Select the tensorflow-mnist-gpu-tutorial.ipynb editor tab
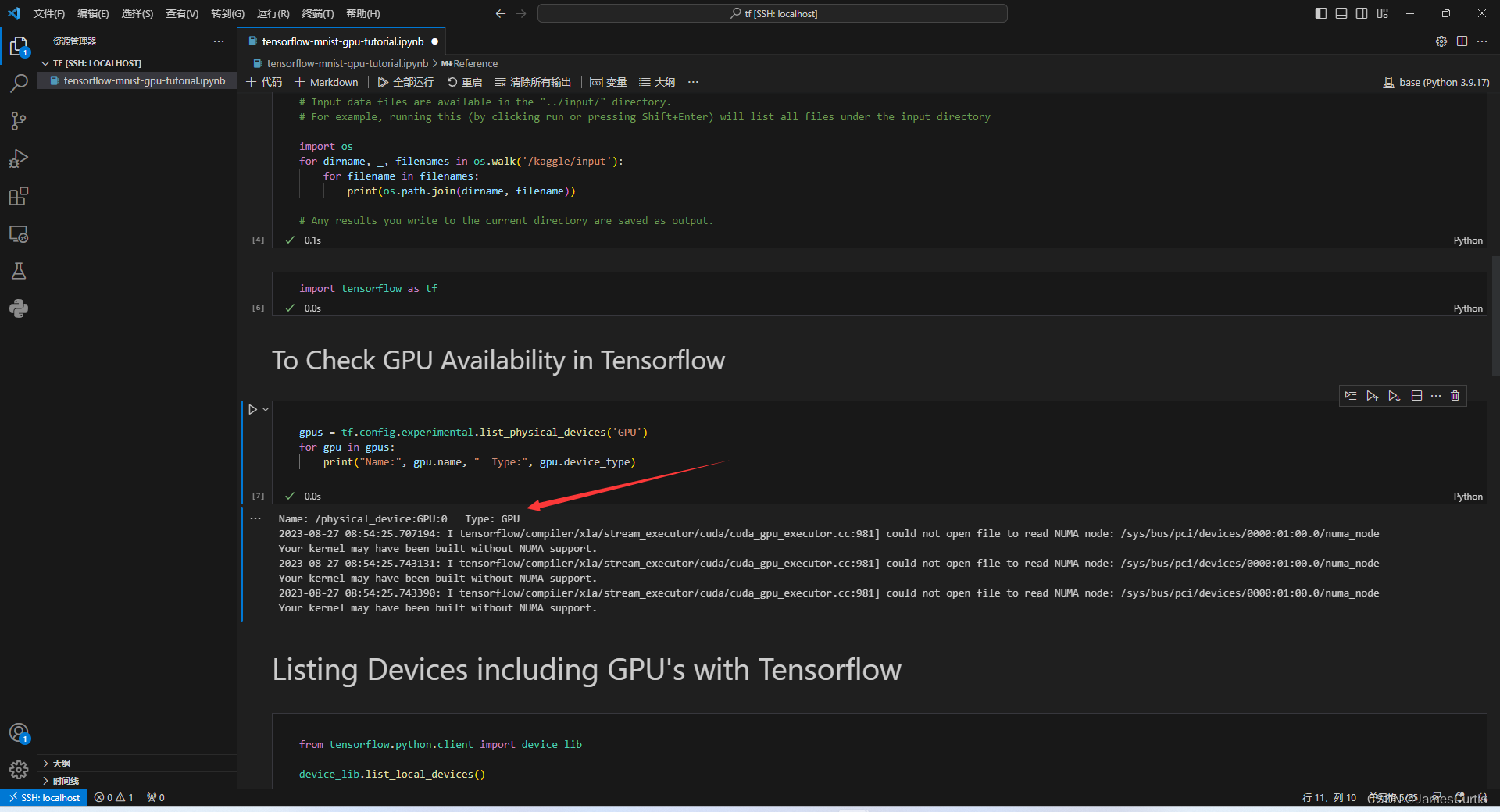Viewport: 1500px width, 812px height. (x=342, y=41)
